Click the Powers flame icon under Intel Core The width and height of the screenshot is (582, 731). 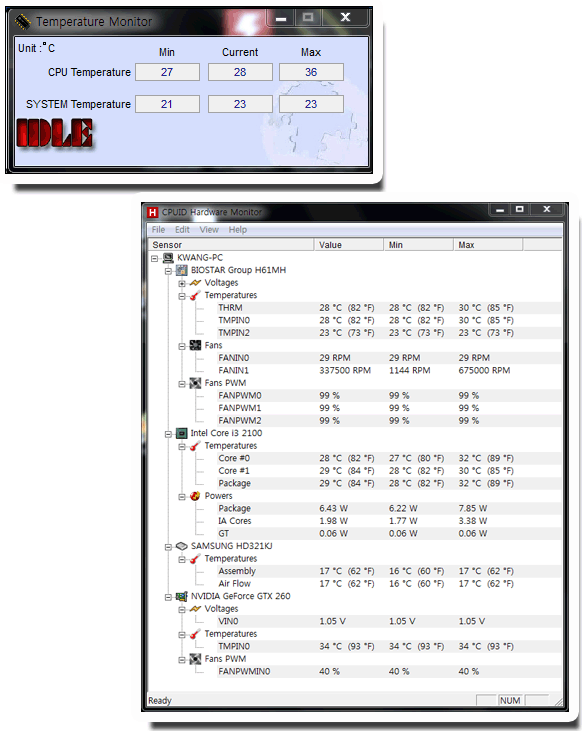coord(195,496)
